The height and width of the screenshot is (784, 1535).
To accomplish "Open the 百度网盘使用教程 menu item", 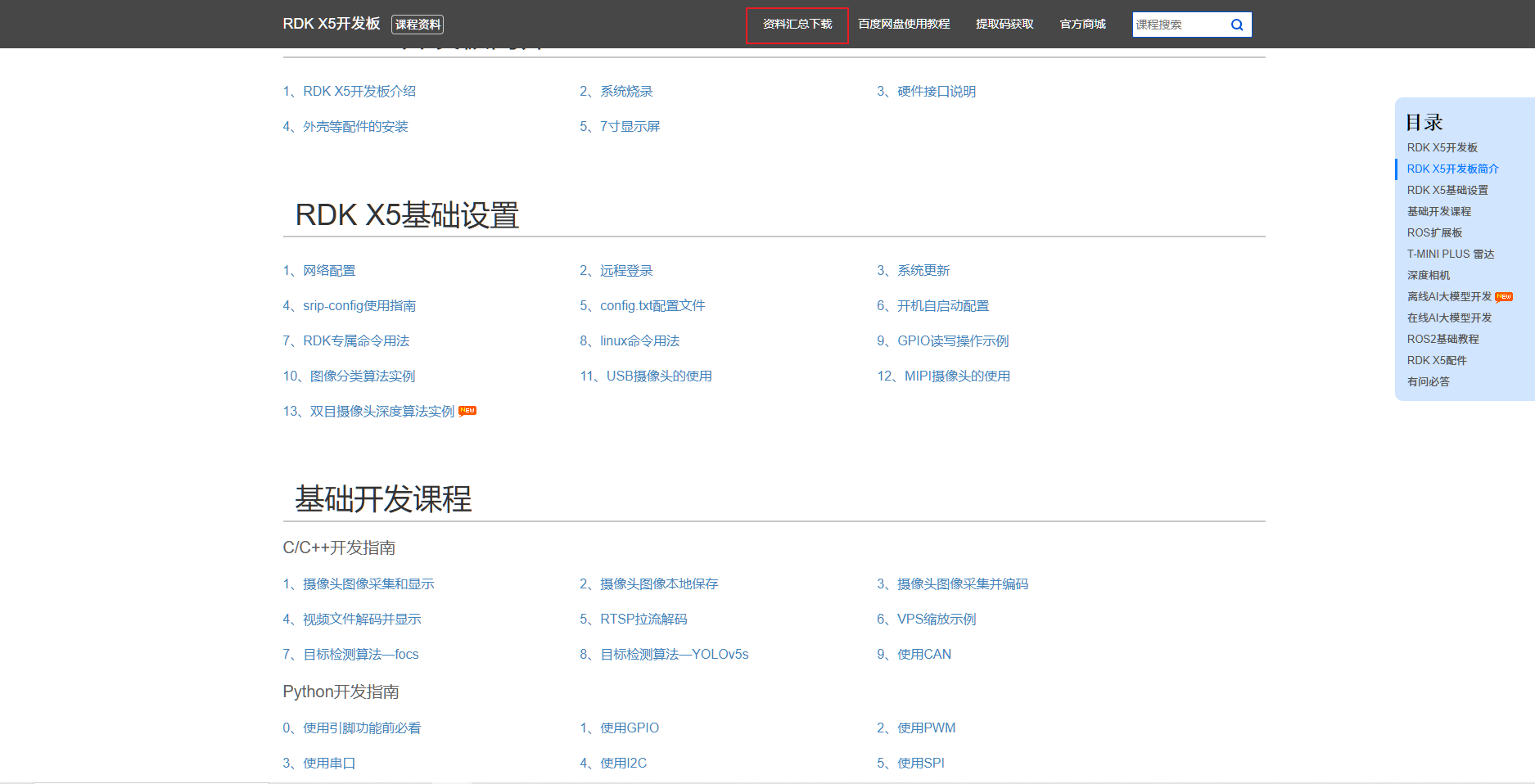I will click(x=904, y=25).
